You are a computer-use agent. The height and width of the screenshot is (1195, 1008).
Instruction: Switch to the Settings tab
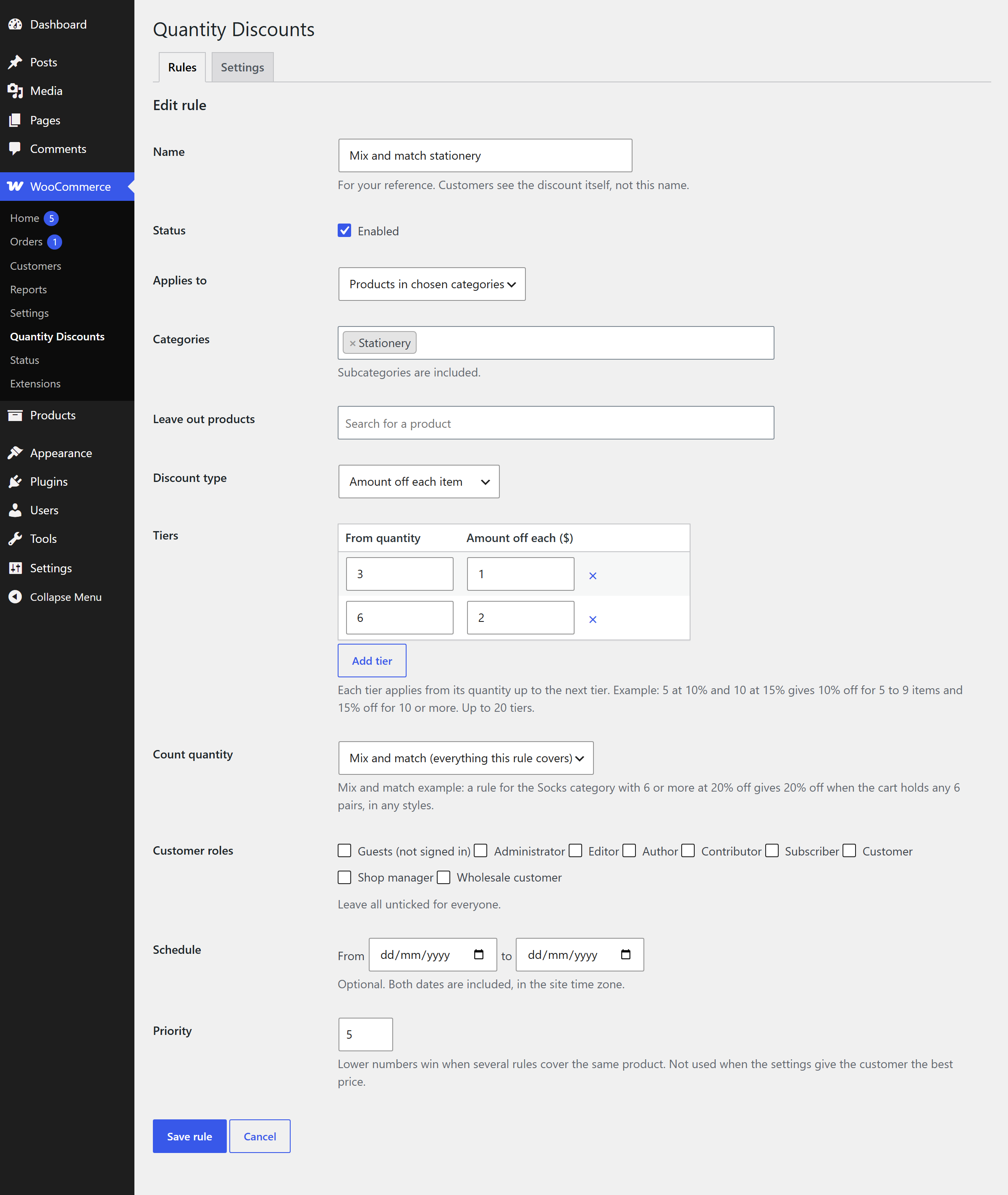point(242,67)
